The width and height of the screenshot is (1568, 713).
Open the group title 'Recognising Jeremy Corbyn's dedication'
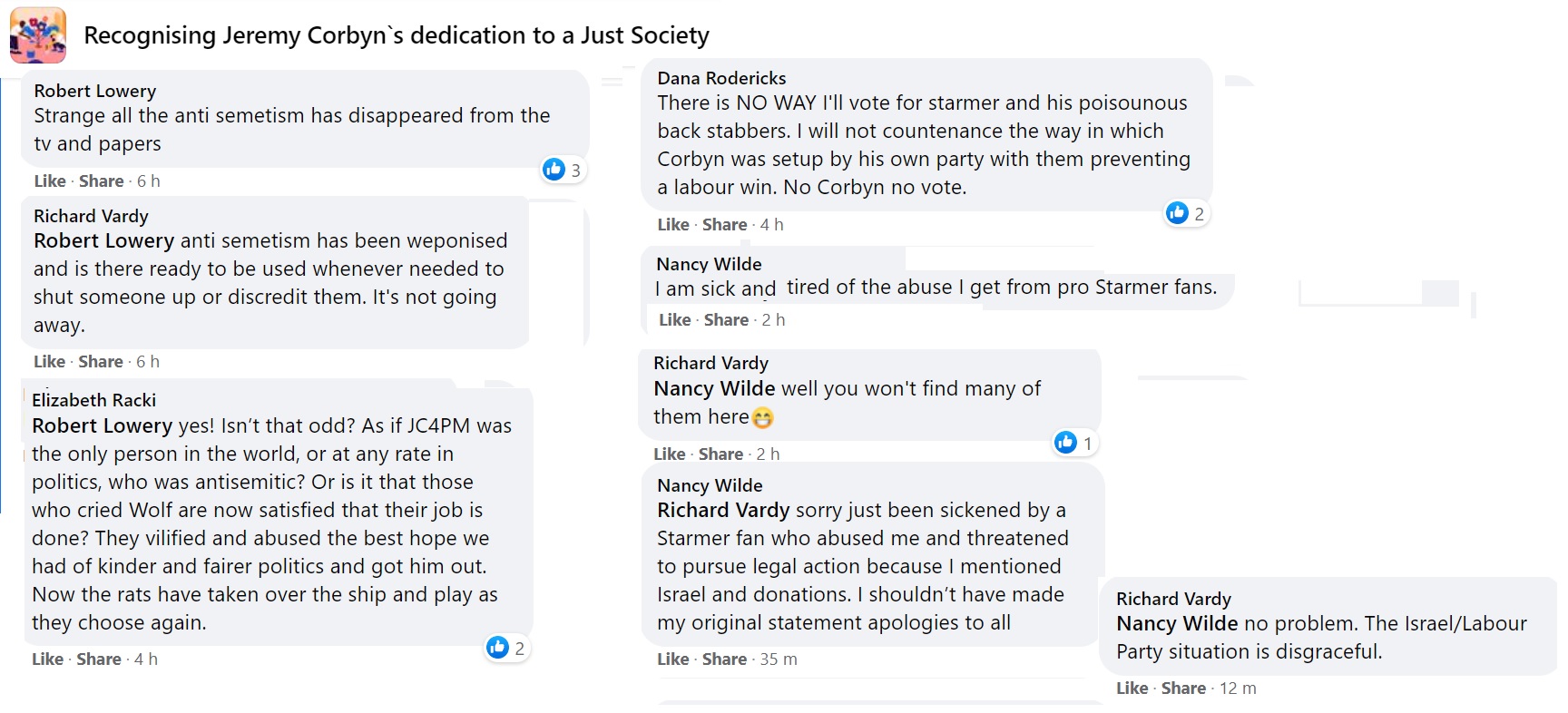click(397, 35)
